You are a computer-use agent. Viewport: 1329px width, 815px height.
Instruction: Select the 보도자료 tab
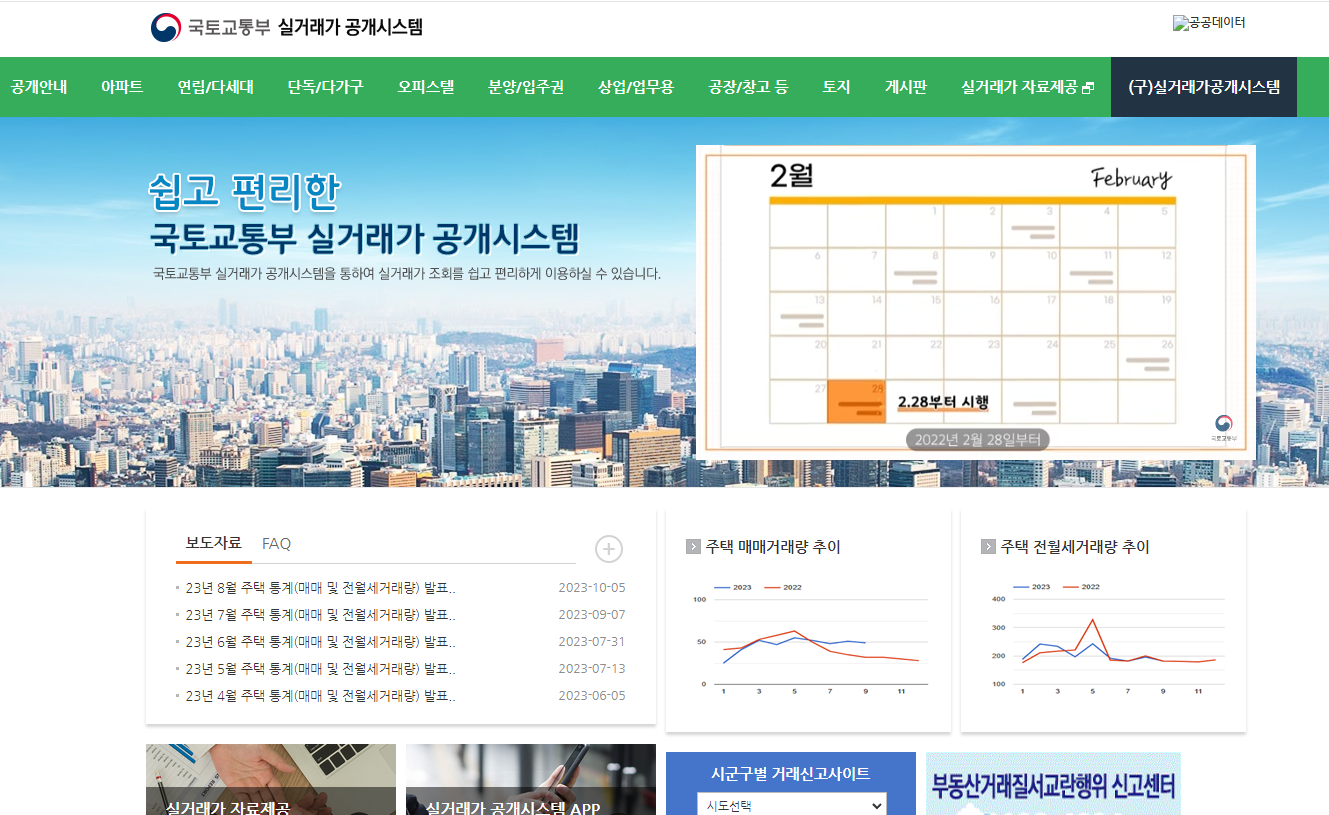coord(214,543)
